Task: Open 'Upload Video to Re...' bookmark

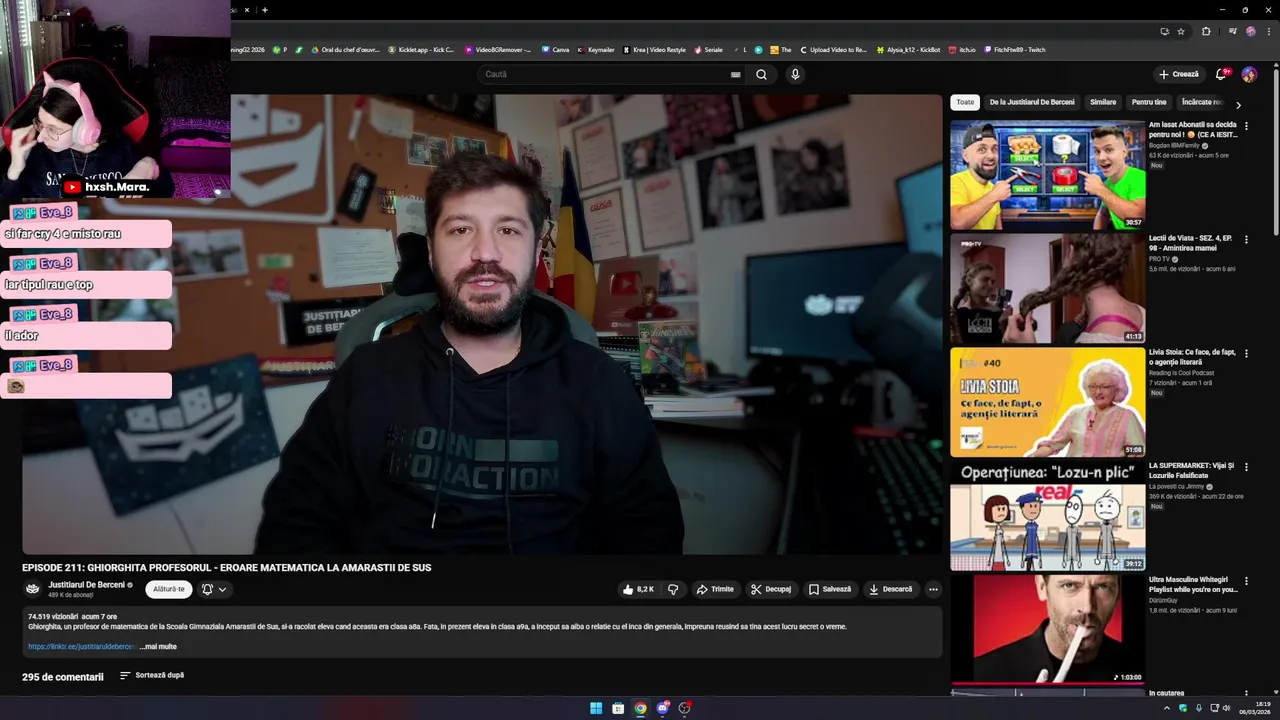Action: tap(833, 49)
